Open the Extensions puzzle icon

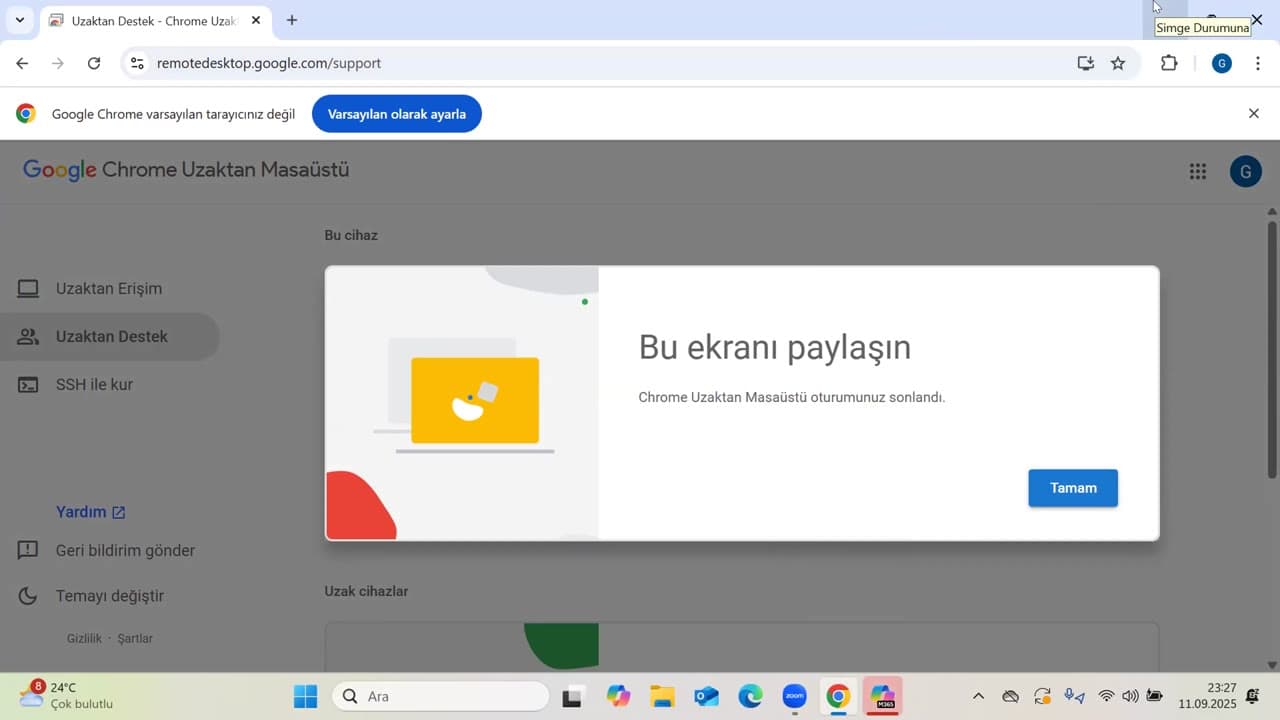(1169, 63)
